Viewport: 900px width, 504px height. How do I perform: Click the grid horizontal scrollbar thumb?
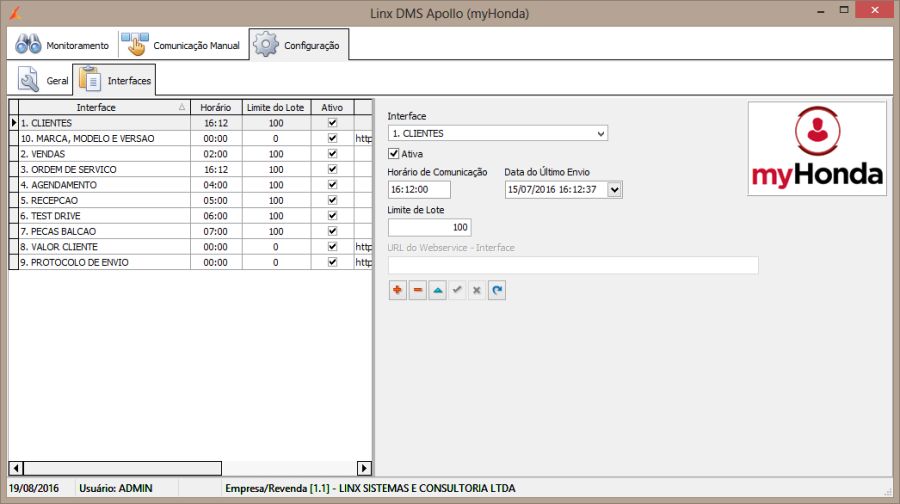tap(122, 468)
